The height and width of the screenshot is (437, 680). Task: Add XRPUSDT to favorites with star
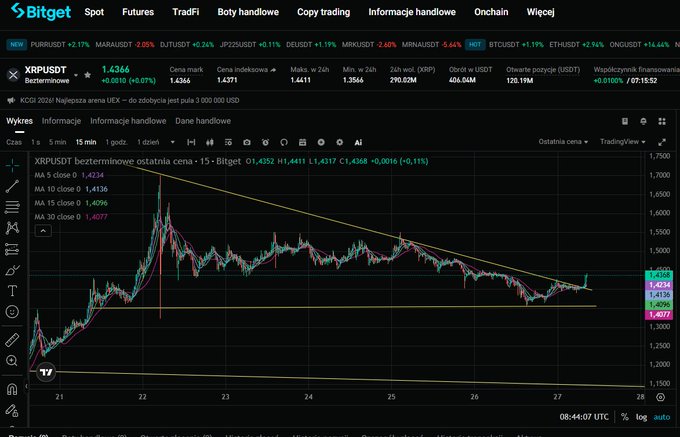(88, 75)
